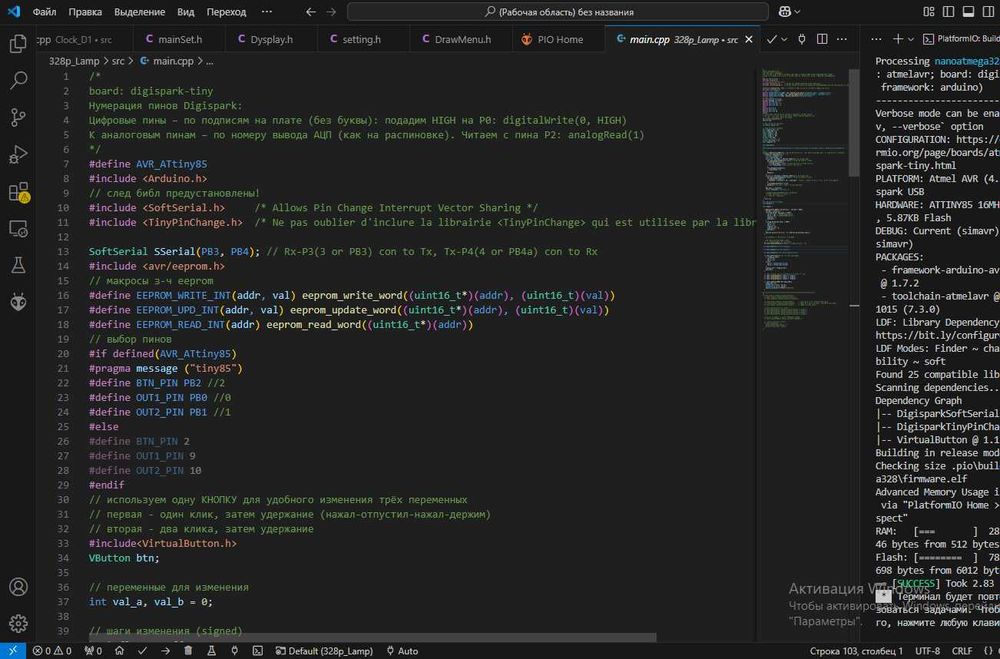This screenshot has height=659, width=1000.
Task: Open the Explorer view in activity bar
Action: (18, 43)
